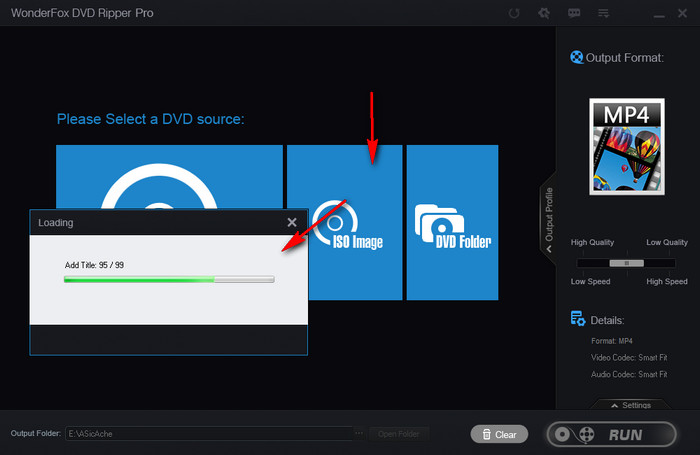Image resolution: width=700 pixels, height=455 pixels.
Task: Close the Loading dialog
Action: click(292, 222)
